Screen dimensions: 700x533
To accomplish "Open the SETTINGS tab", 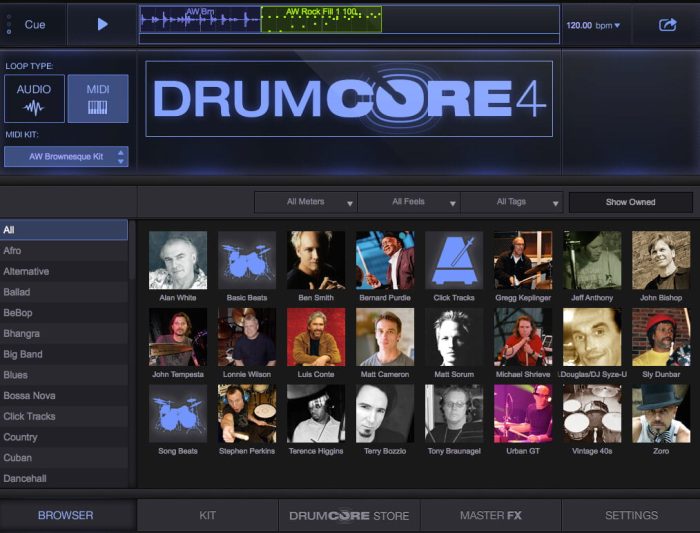I will 631,515.
